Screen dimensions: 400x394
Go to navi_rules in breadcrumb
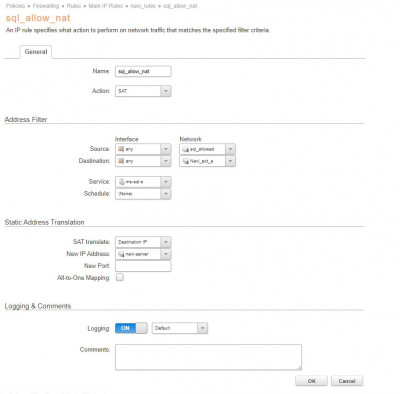[143, 6]
